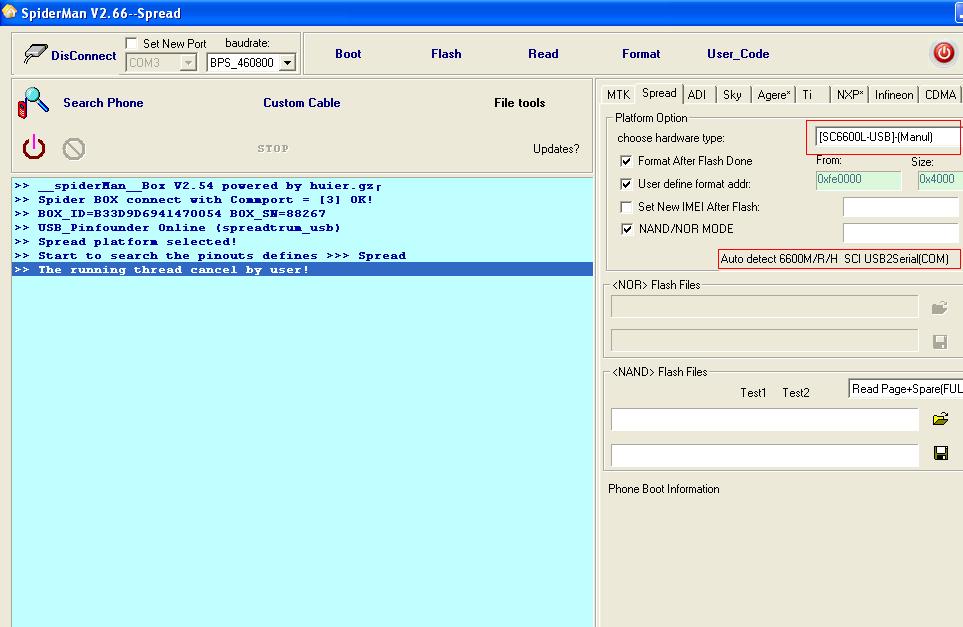The image size is (963, 627).
Task: Click the Flash button
Action: point(446,53)
